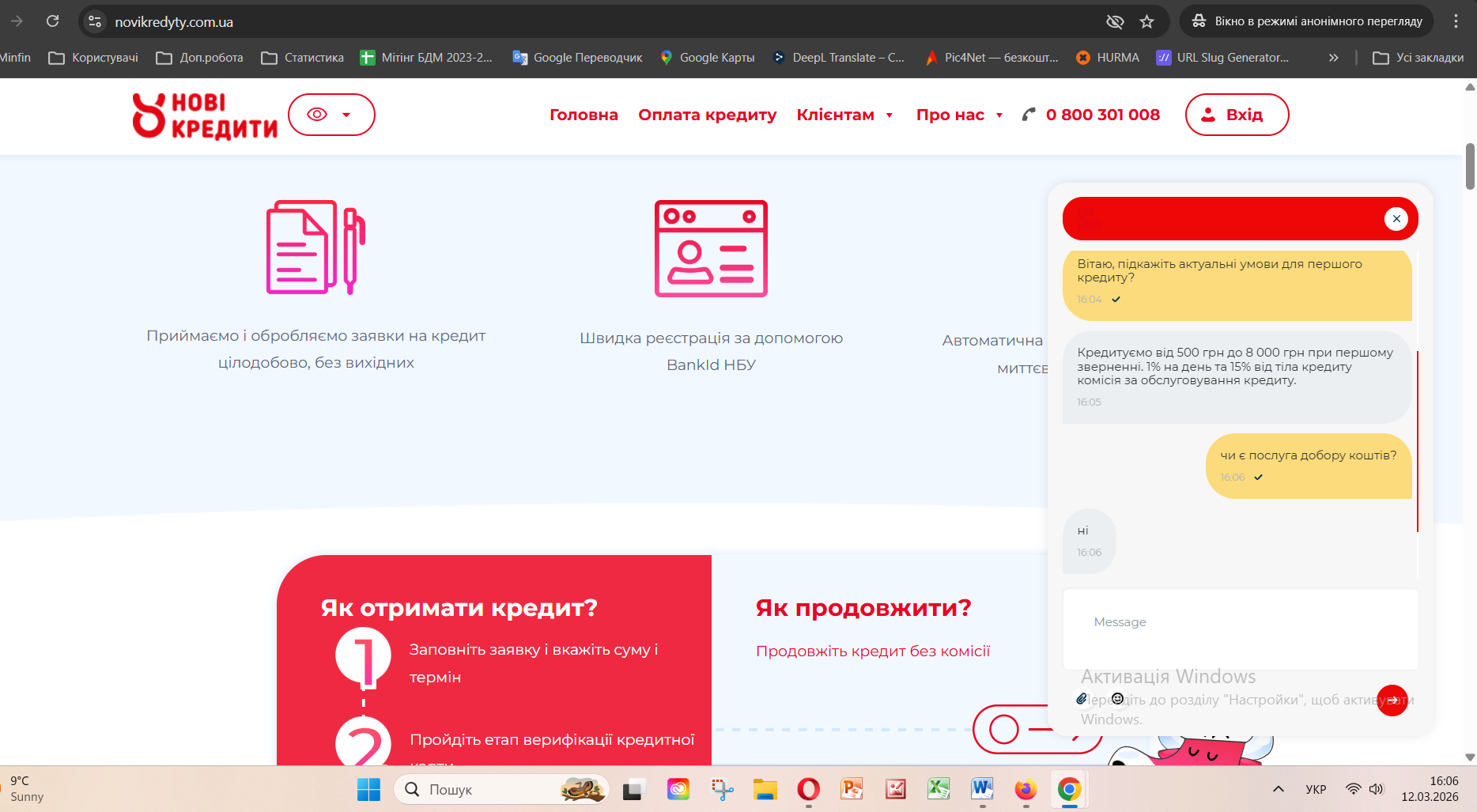Open the accessibility eye dropdown
The height and width of the screenshot is (812, 1477).
click(331, 115)
